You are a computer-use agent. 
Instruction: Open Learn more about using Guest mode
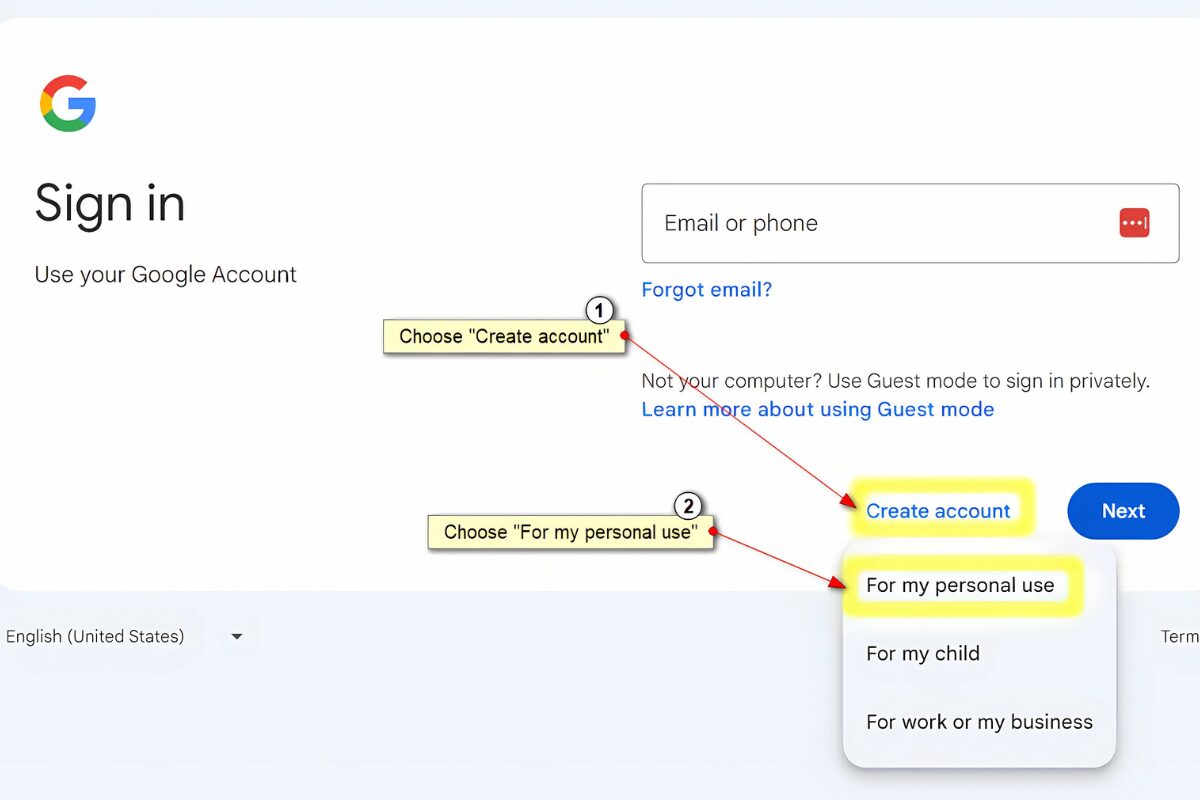818,409
